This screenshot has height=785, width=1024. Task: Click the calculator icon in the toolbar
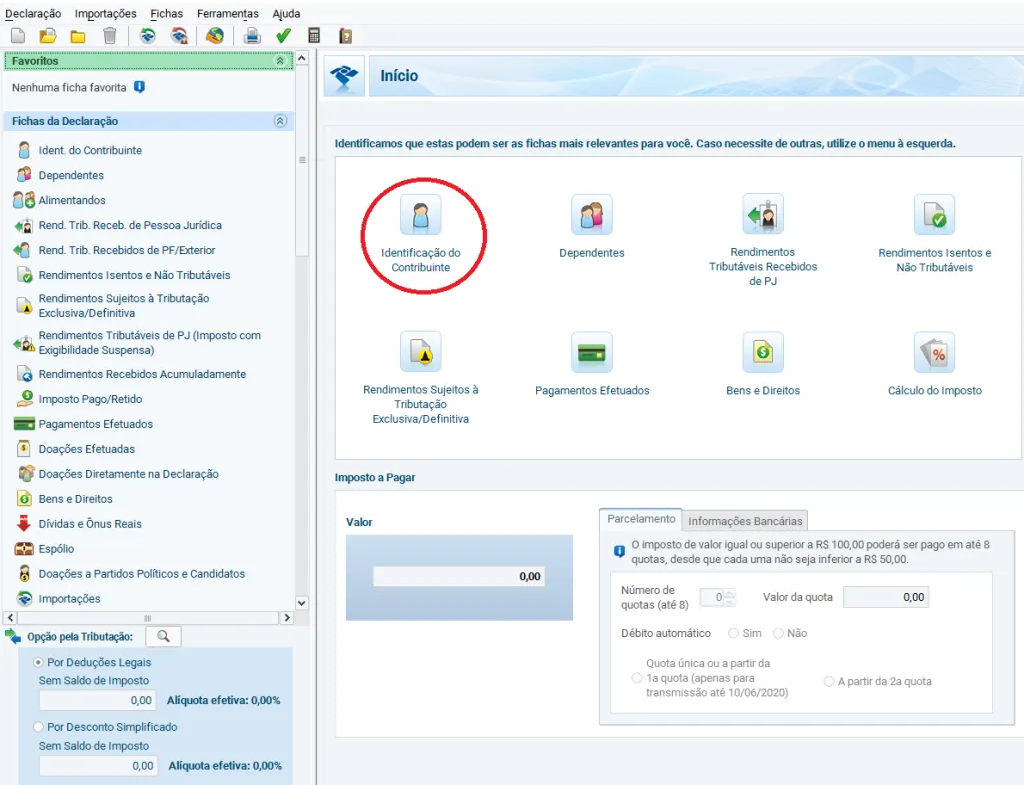(x=314, y=36)
